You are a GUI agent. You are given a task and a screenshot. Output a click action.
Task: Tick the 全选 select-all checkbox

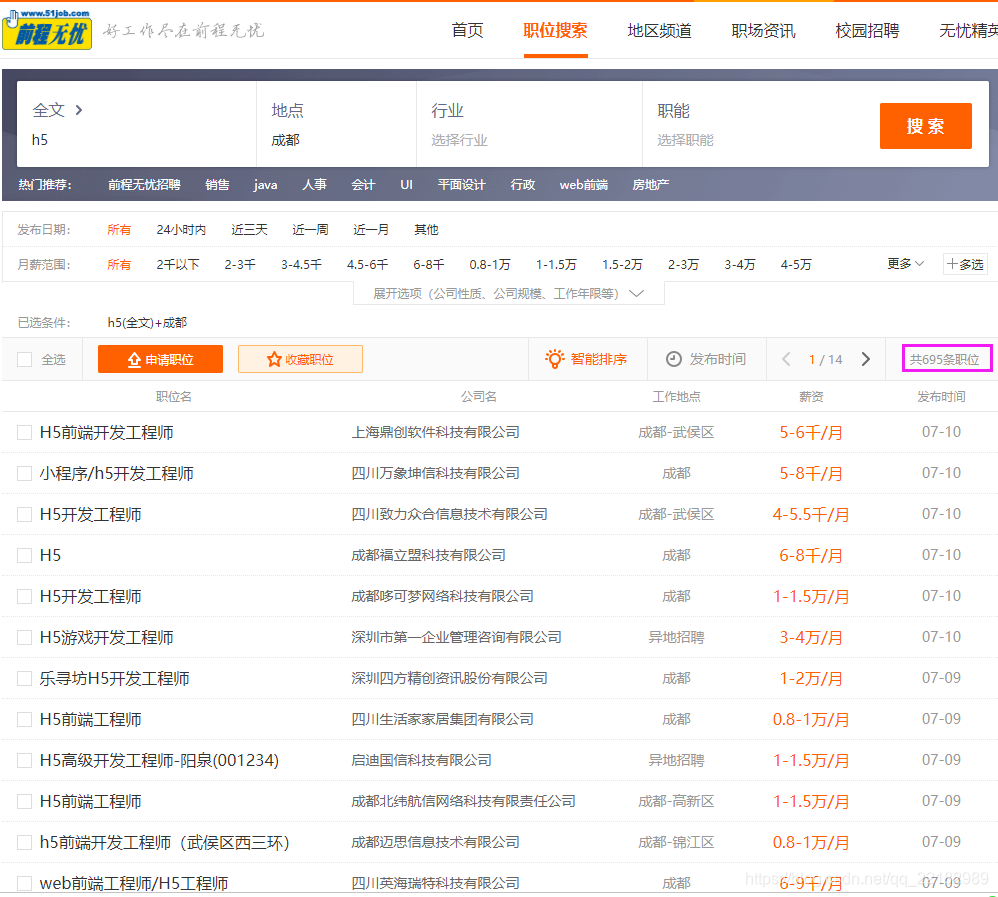pyautogui.click(x=25, y=360)
